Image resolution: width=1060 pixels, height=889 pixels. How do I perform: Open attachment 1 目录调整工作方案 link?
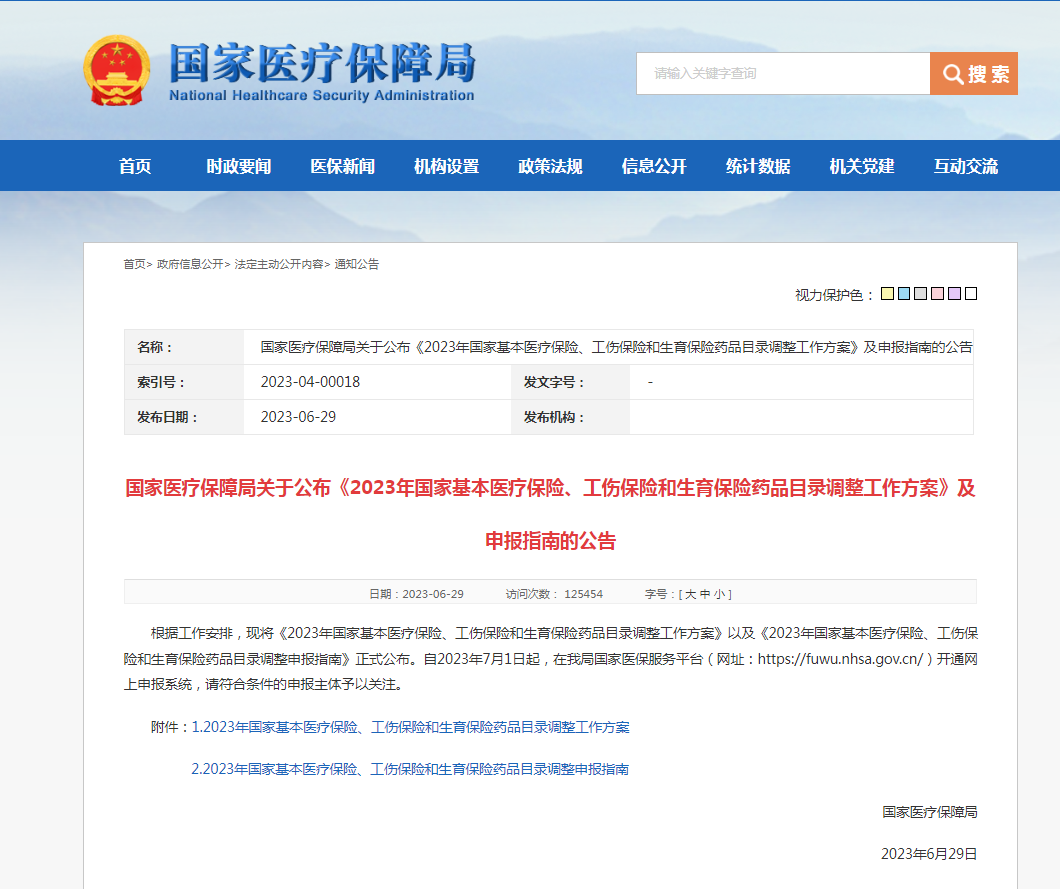(x=410, y=727)
